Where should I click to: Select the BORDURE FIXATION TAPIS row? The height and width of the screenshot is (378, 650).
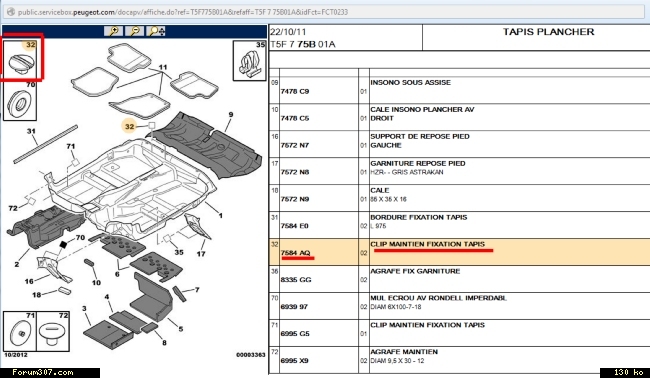point(459,225)
